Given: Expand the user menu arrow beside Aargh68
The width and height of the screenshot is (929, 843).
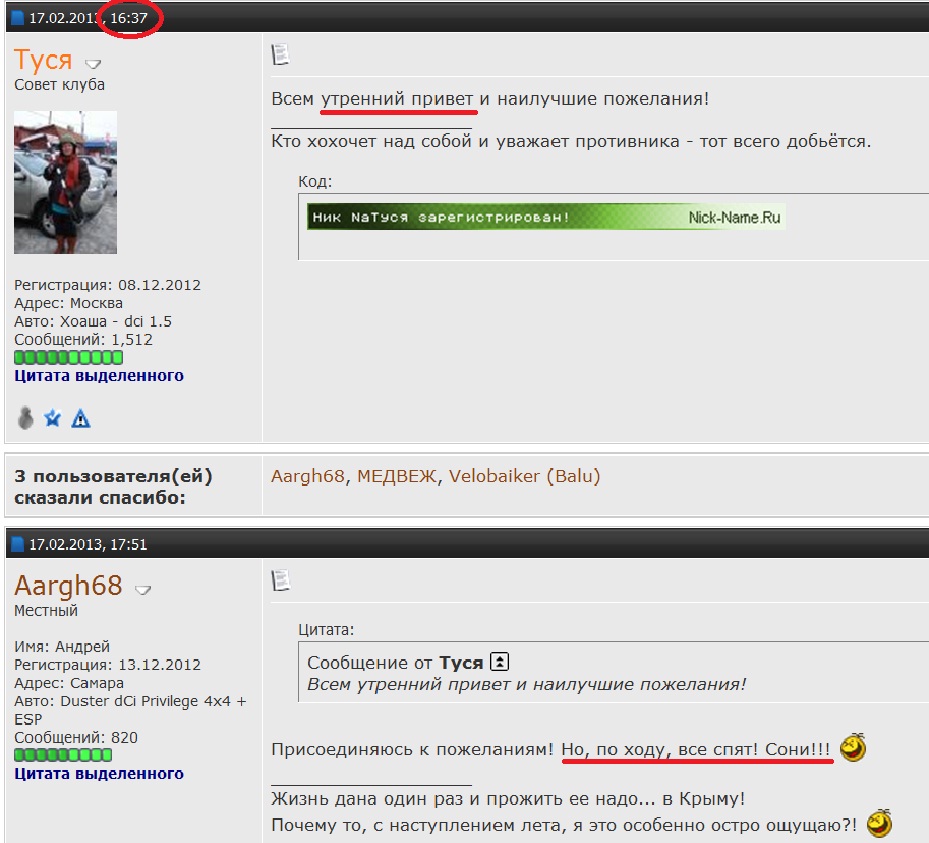Looking at the screenshot, I should [144, 589].
